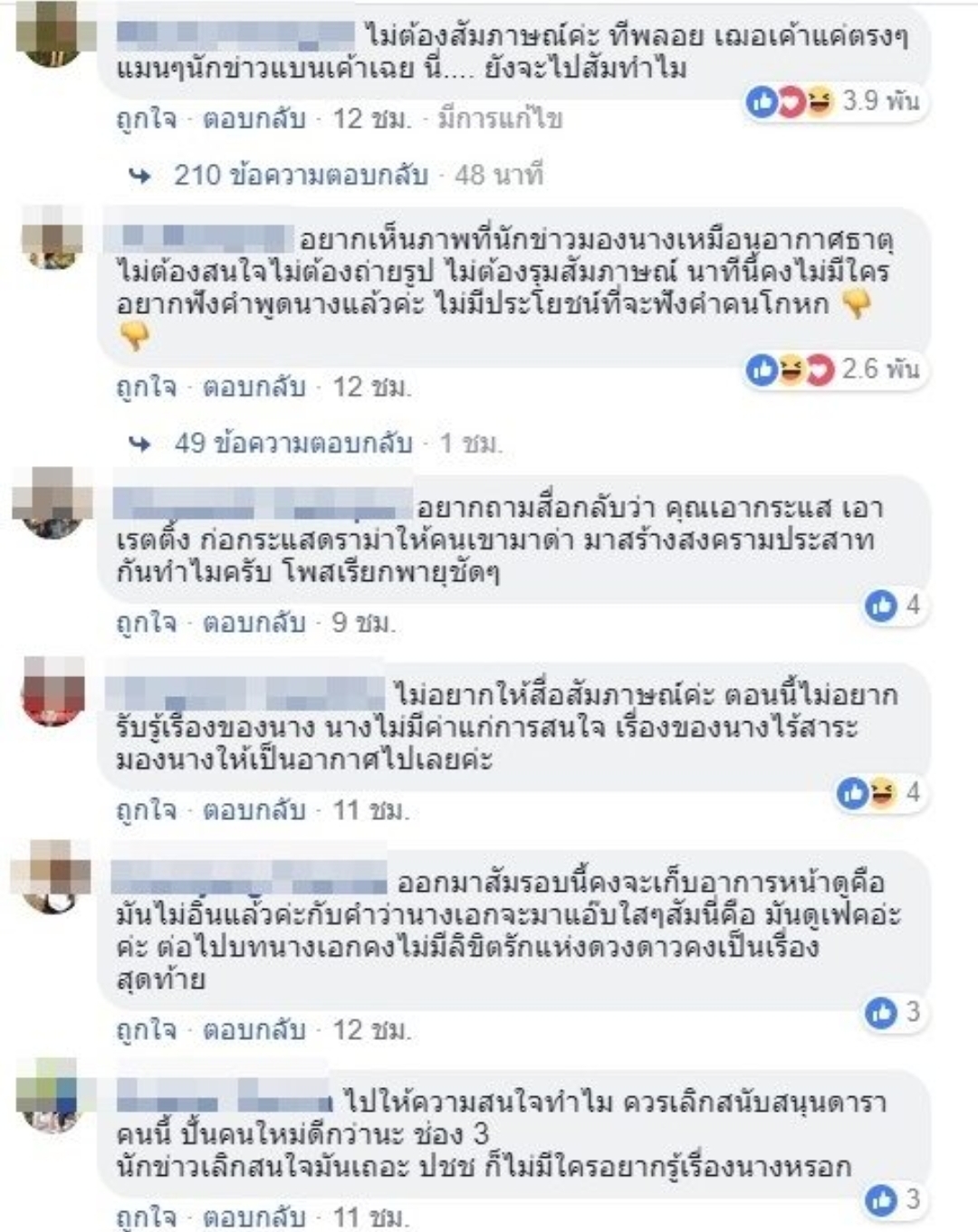Click the reply arrow icon beside 210 ข้อความตอบกลับ
This screenshot has height=1232, width=978.
[140, 176]
